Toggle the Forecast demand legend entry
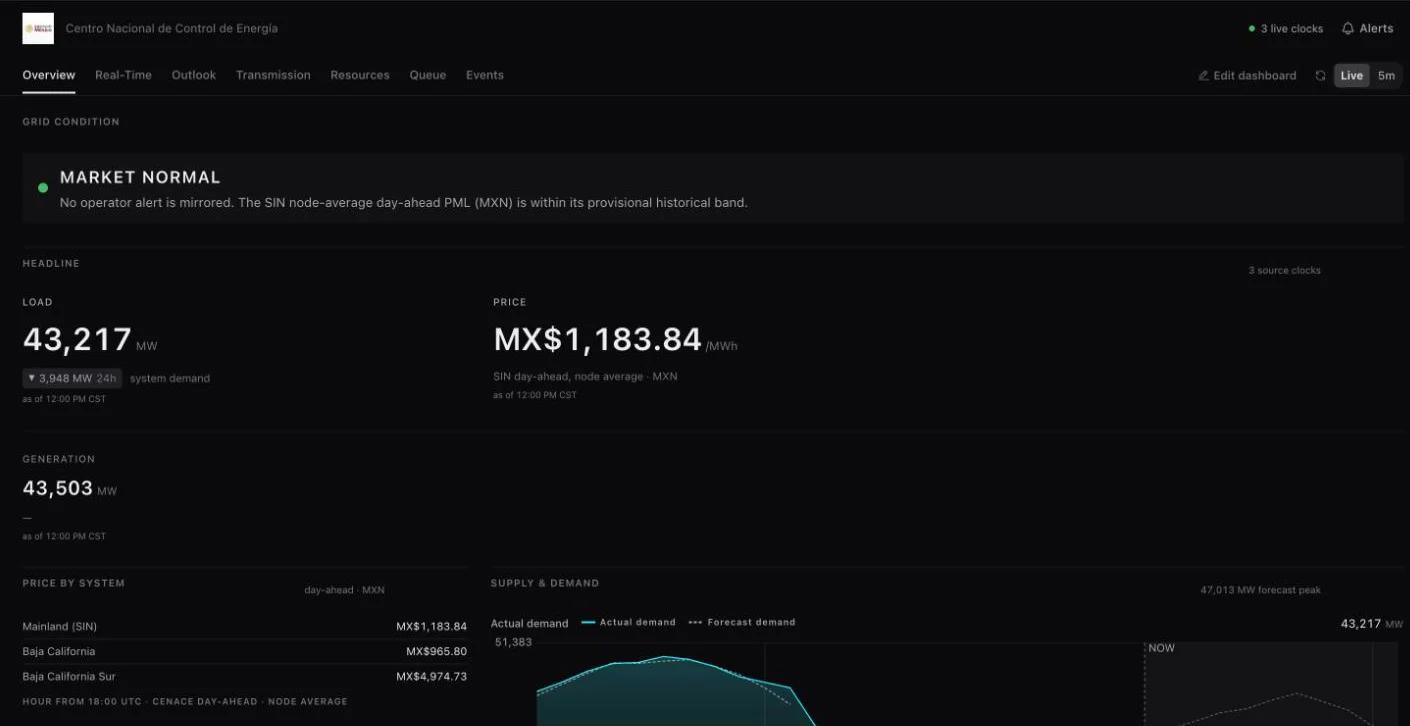1410x726 pixels. 742,622
